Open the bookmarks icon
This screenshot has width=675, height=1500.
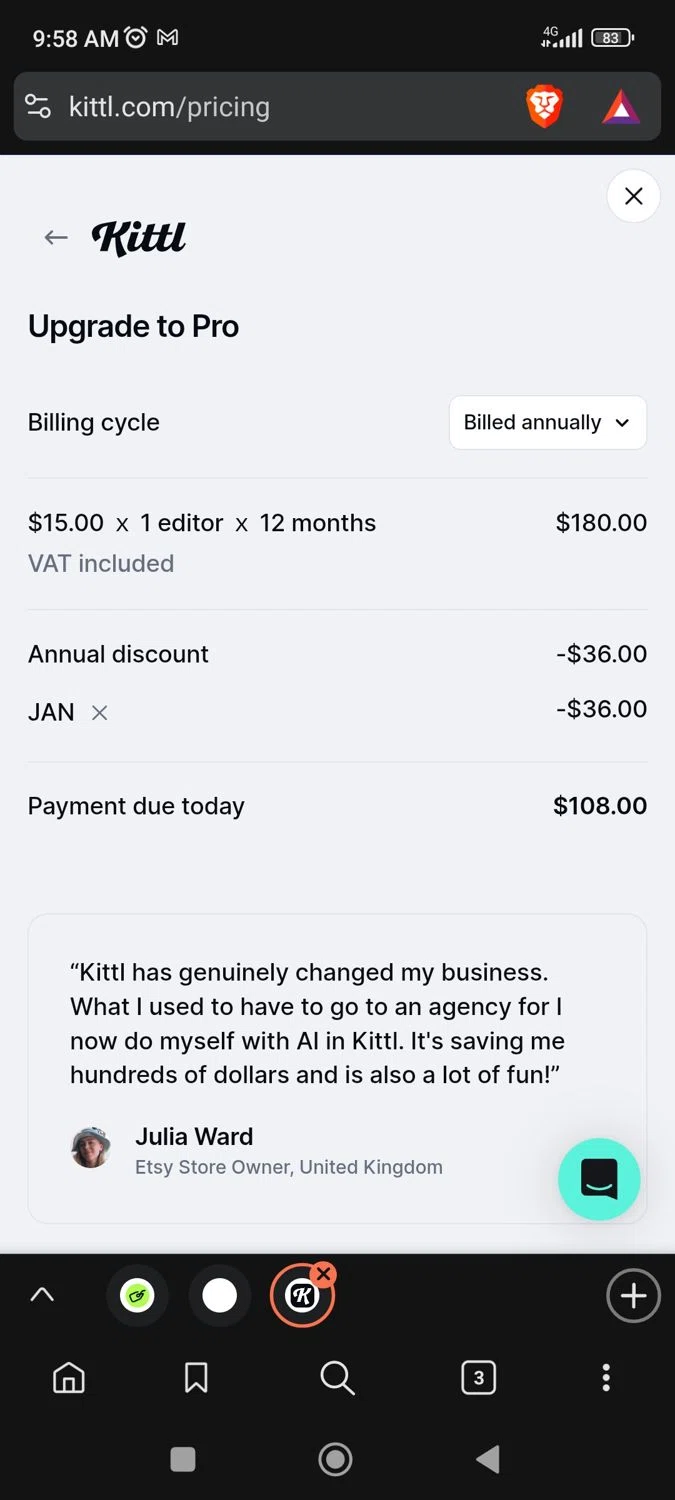[x=196, y=1378]
